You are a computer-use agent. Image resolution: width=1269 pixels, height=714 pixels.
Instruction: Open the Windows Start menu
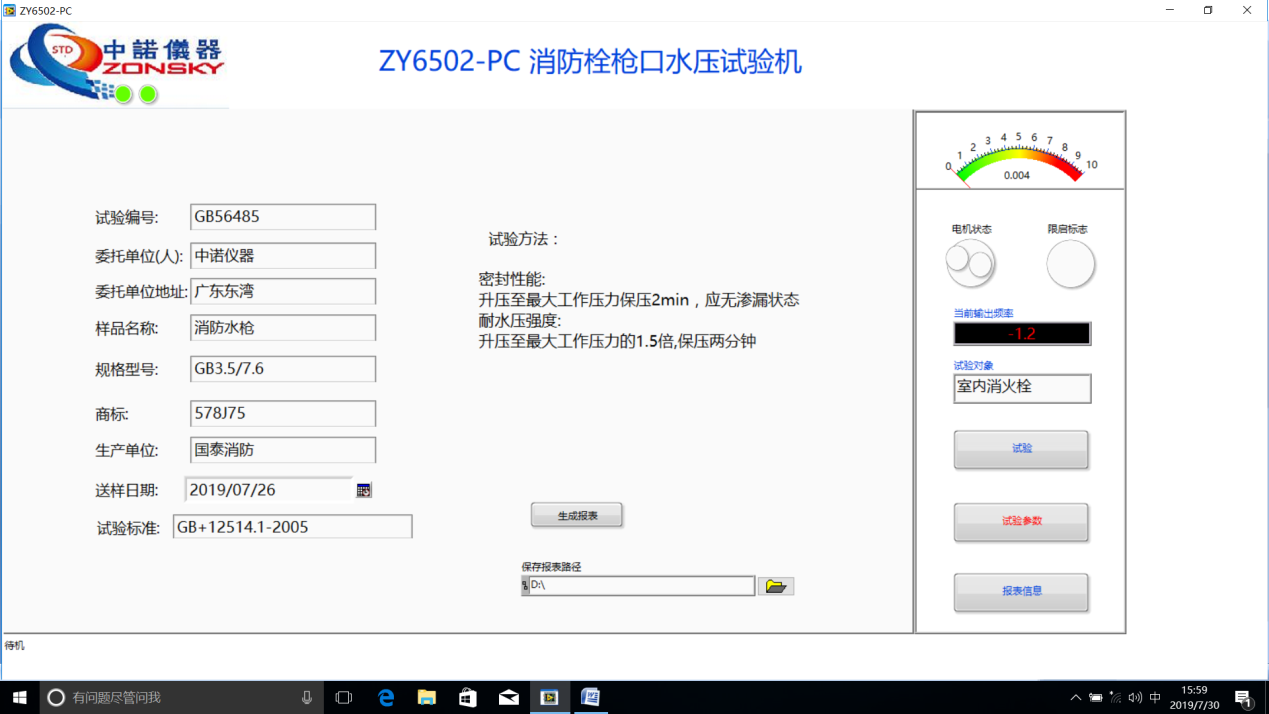[x=19, y=697]
